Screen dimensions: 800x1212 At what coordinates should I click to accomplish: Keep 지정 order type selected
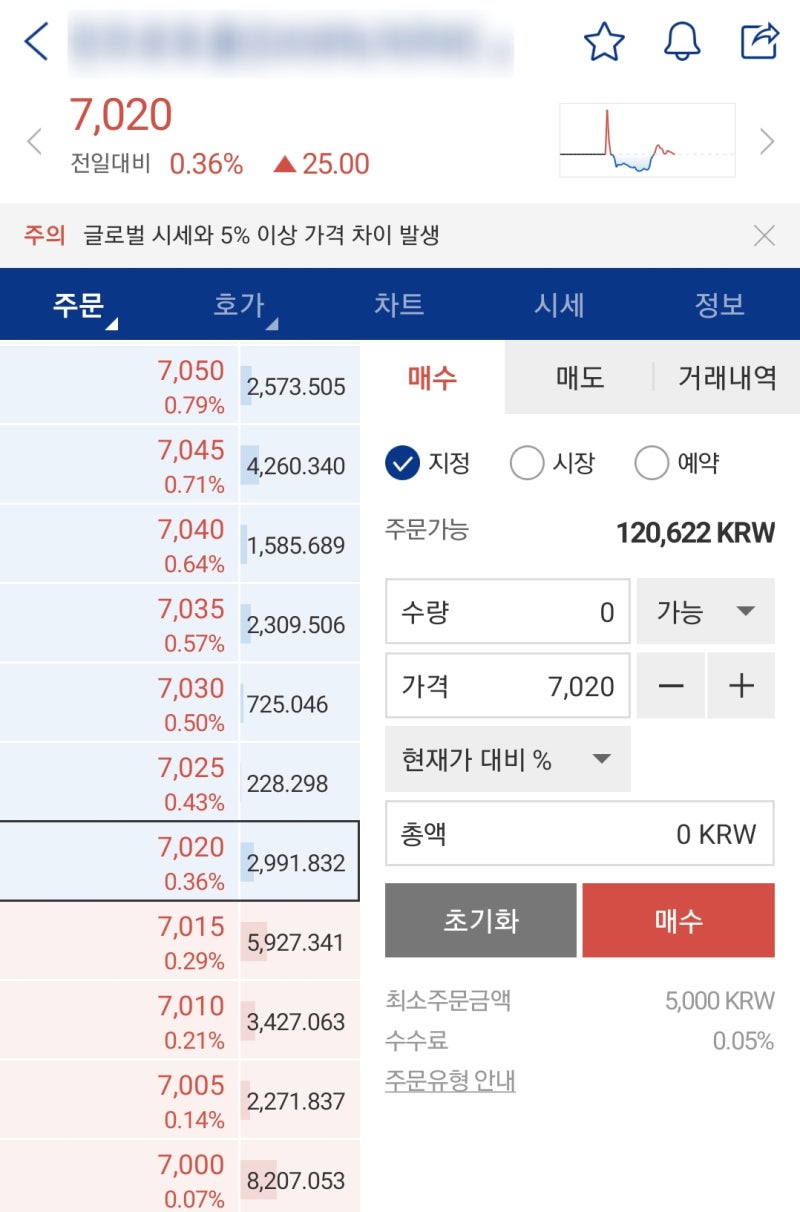(x=403, y=462)
